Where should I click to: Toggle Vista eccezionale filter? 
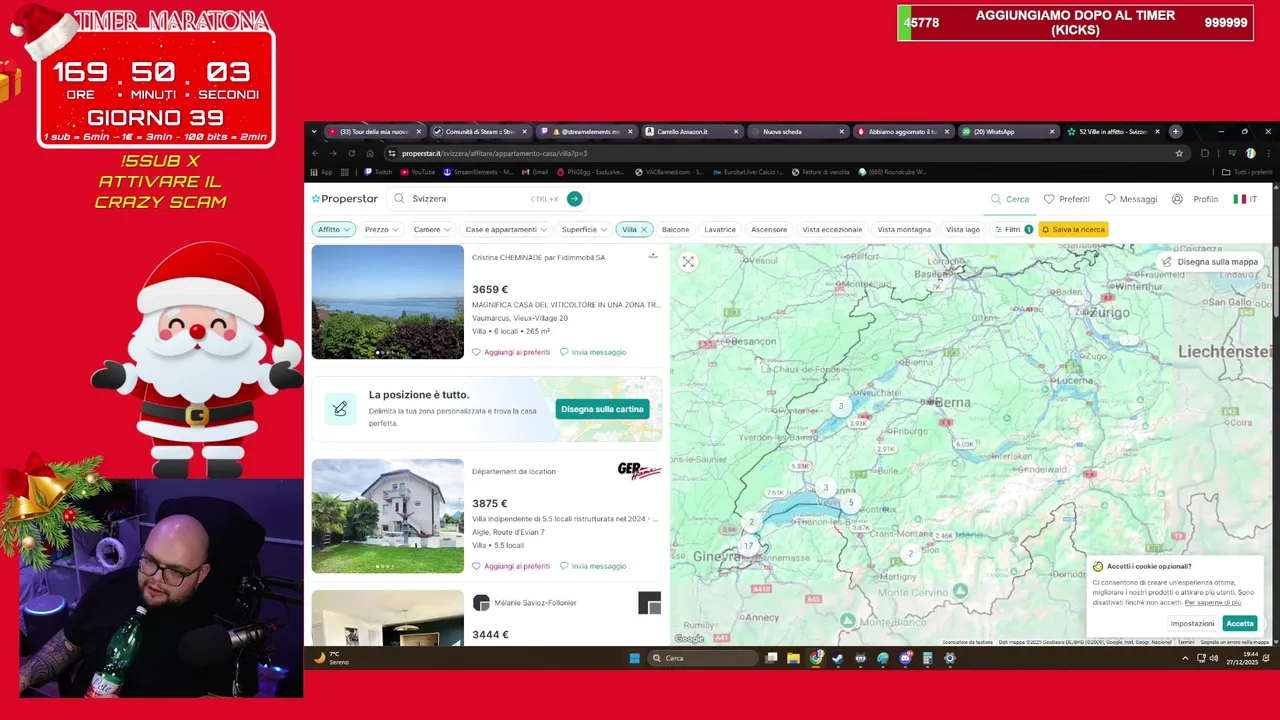832,229
